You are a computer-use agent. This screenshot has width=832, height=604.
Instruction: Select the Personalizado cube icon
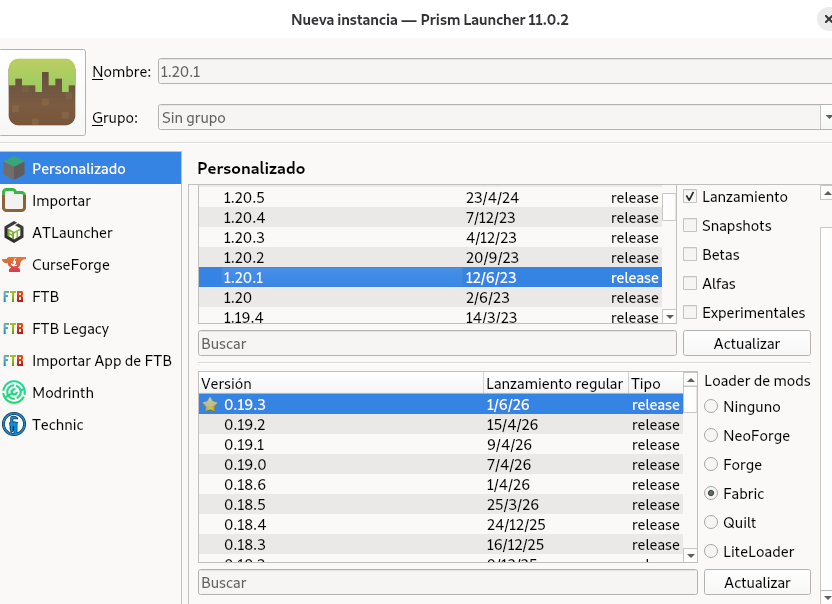pyautogui.click(x=14, y=168)
